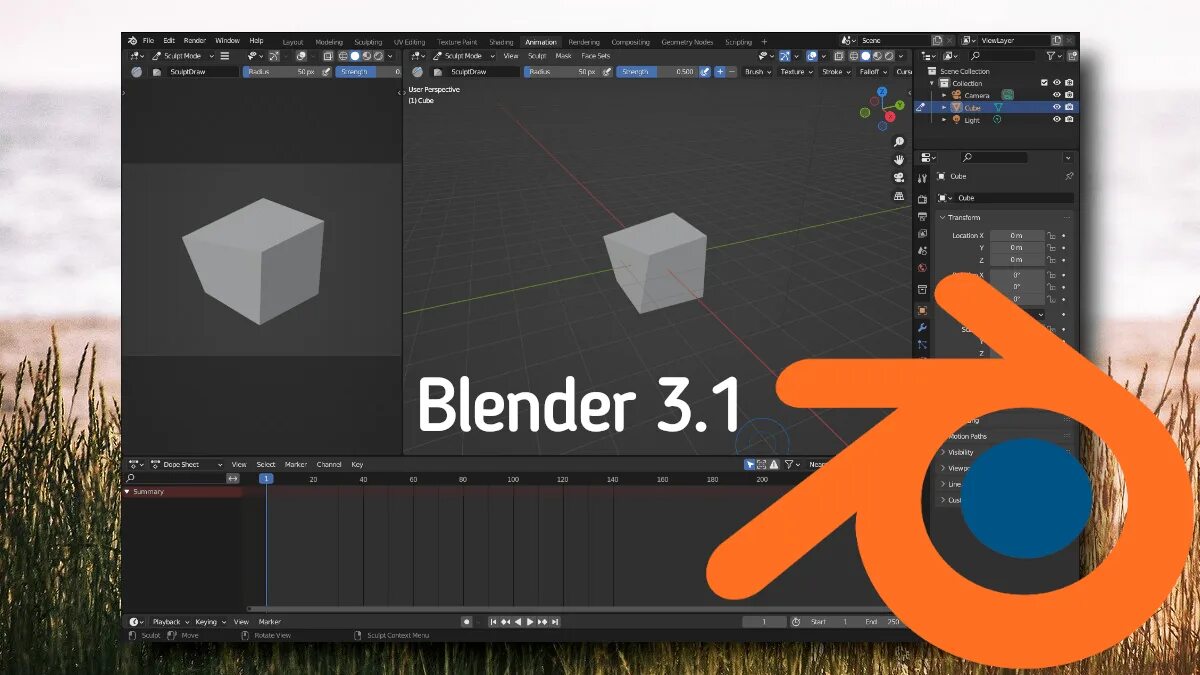Open the Falloff dropdown in the viewport header
Image resolution: width=1200 pixels, height=675 pixels.
point(873,72)
